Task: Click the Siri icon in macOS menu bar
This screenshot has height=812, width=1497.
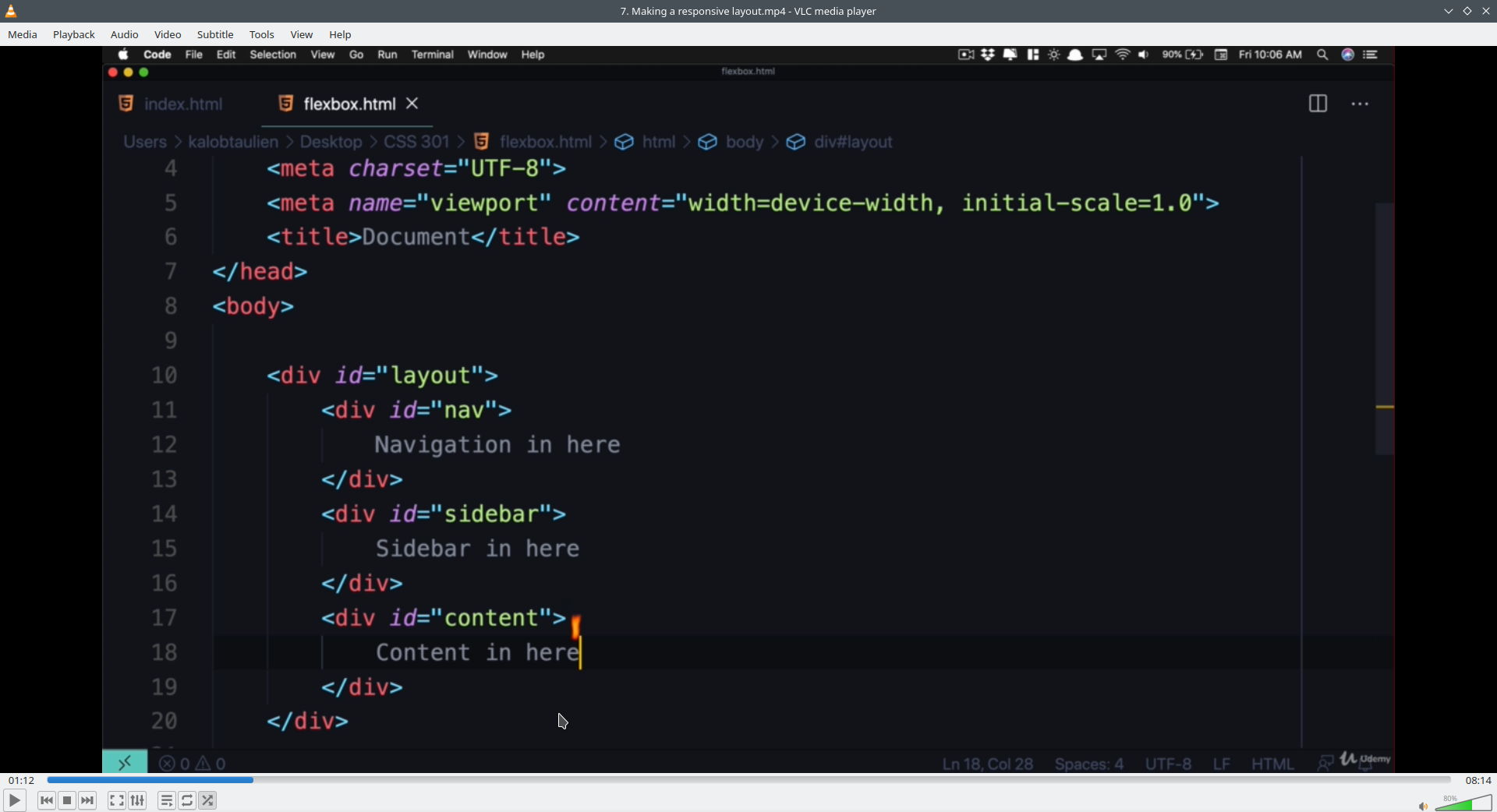Action: 1347,55
